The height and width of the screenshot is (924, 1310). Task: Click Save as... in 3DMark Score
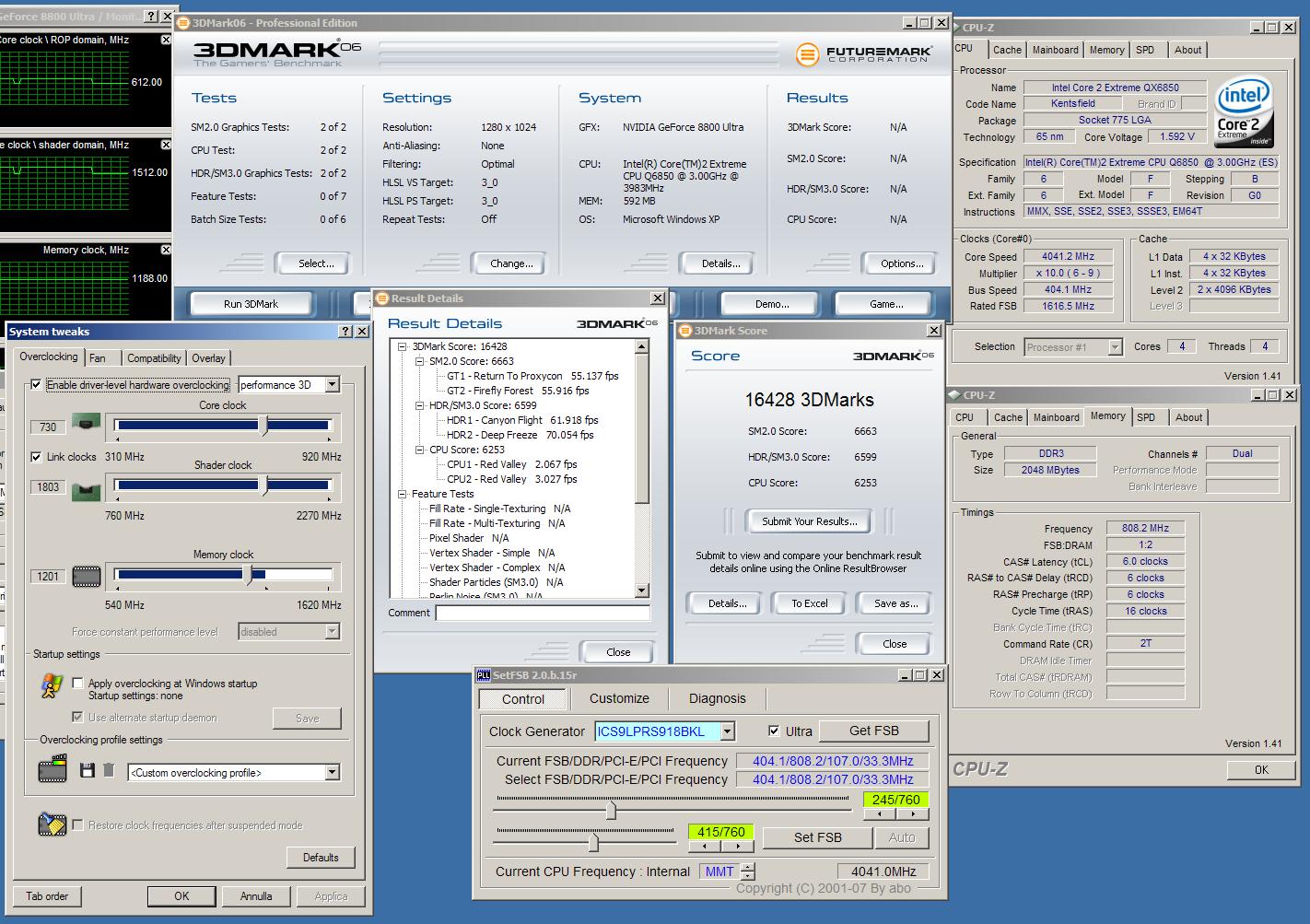(895, 603)
